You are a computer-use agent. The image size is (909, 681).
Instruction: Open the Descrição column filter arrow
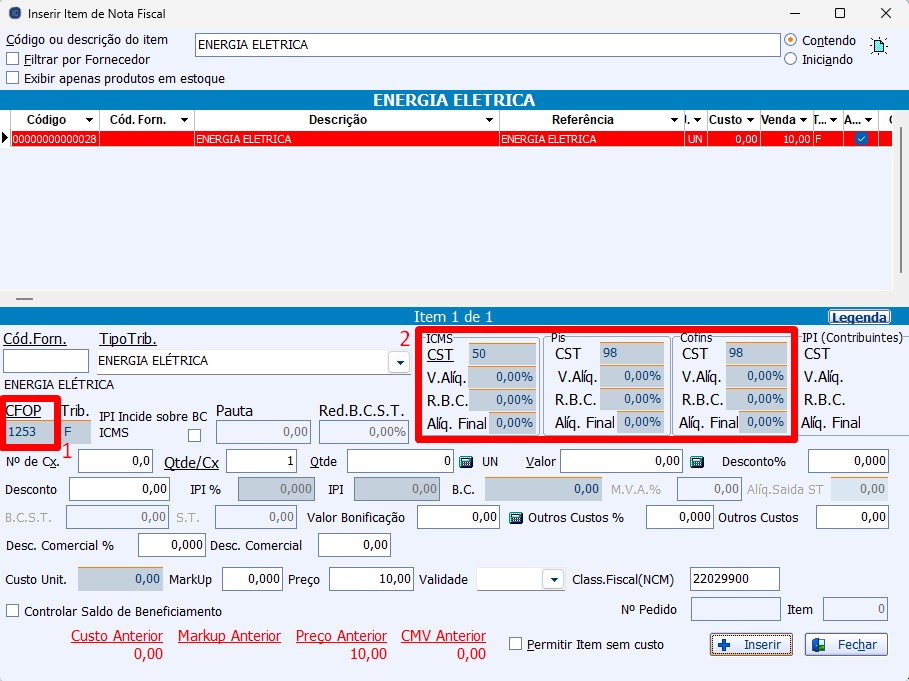tap(489, 120)
